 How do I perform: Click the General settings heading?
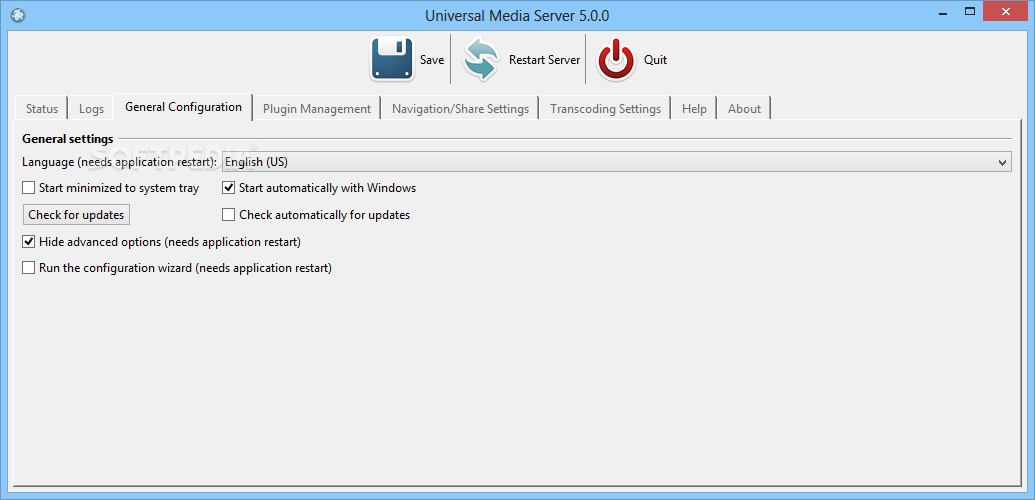point(67,139)
